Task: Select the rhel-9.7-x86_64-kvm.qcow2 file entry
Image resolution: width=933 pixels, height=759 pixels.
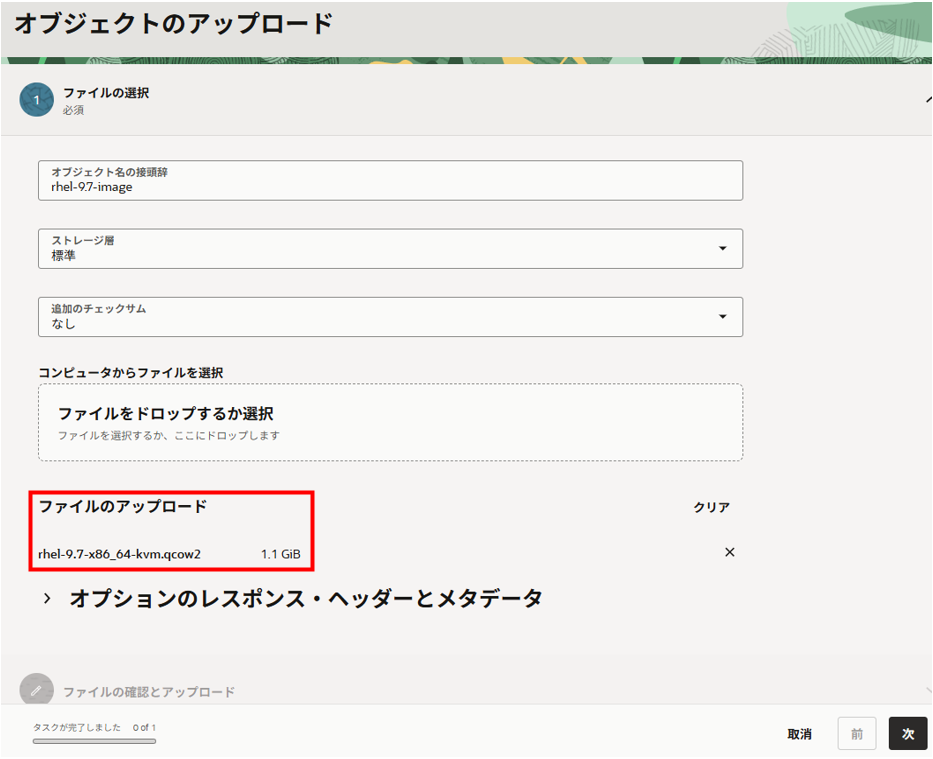Action: pos(119,553)
